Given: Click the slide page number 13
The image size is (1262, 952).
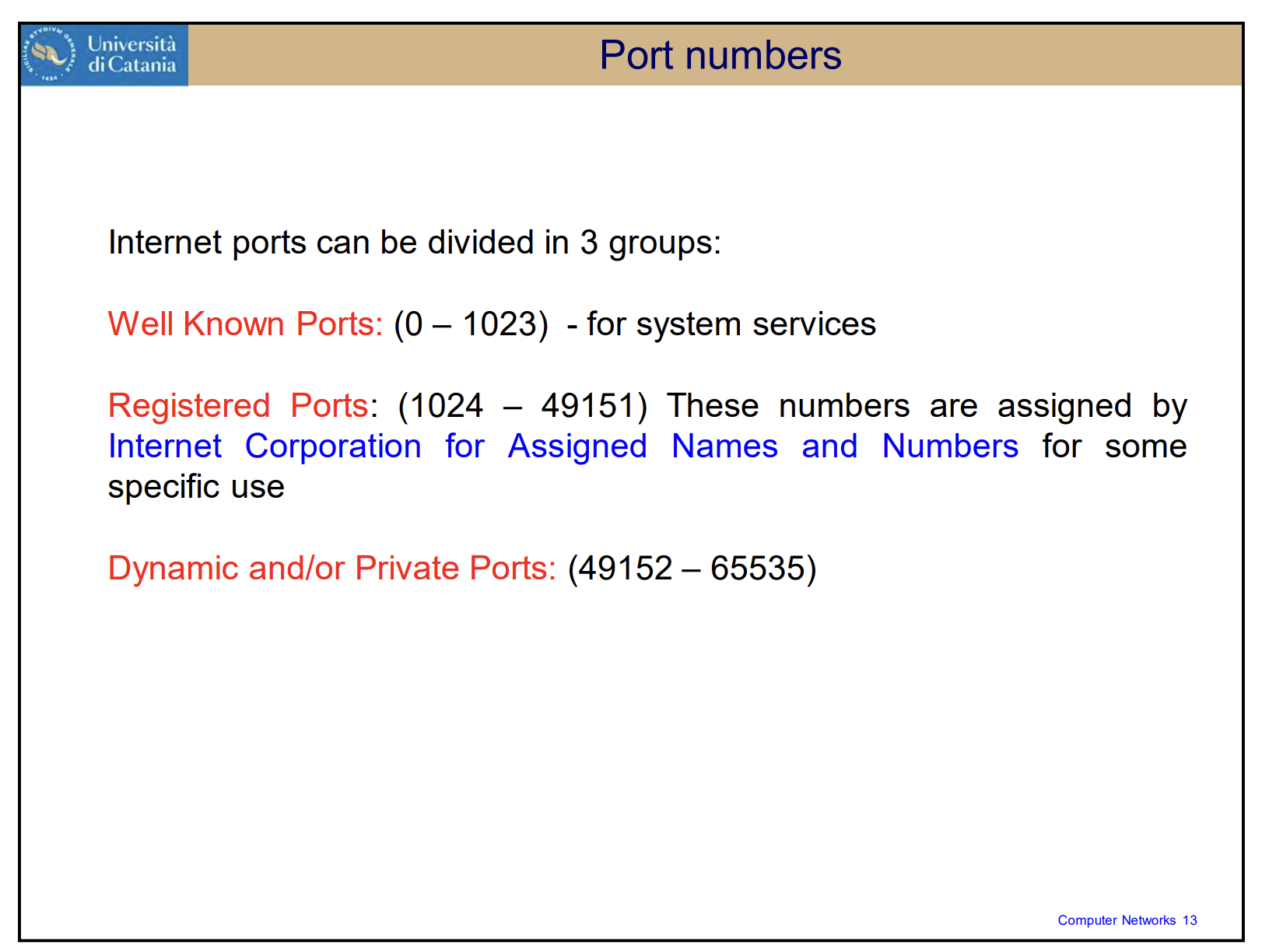Looking at the screenshot, I should (1190, 920).
